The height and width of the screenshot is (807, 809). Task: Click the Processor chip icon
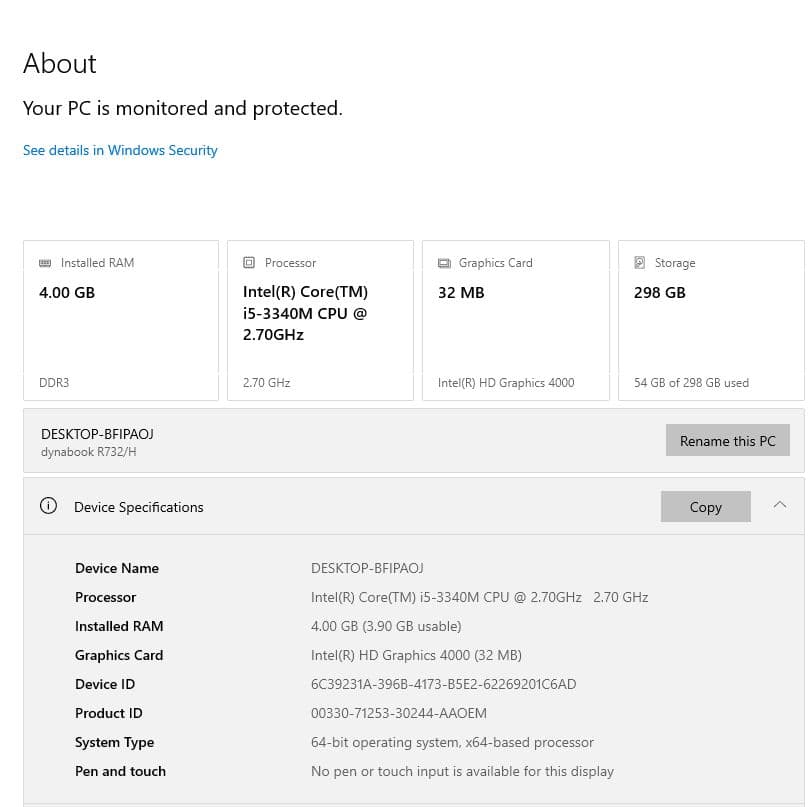coord(249,263)
